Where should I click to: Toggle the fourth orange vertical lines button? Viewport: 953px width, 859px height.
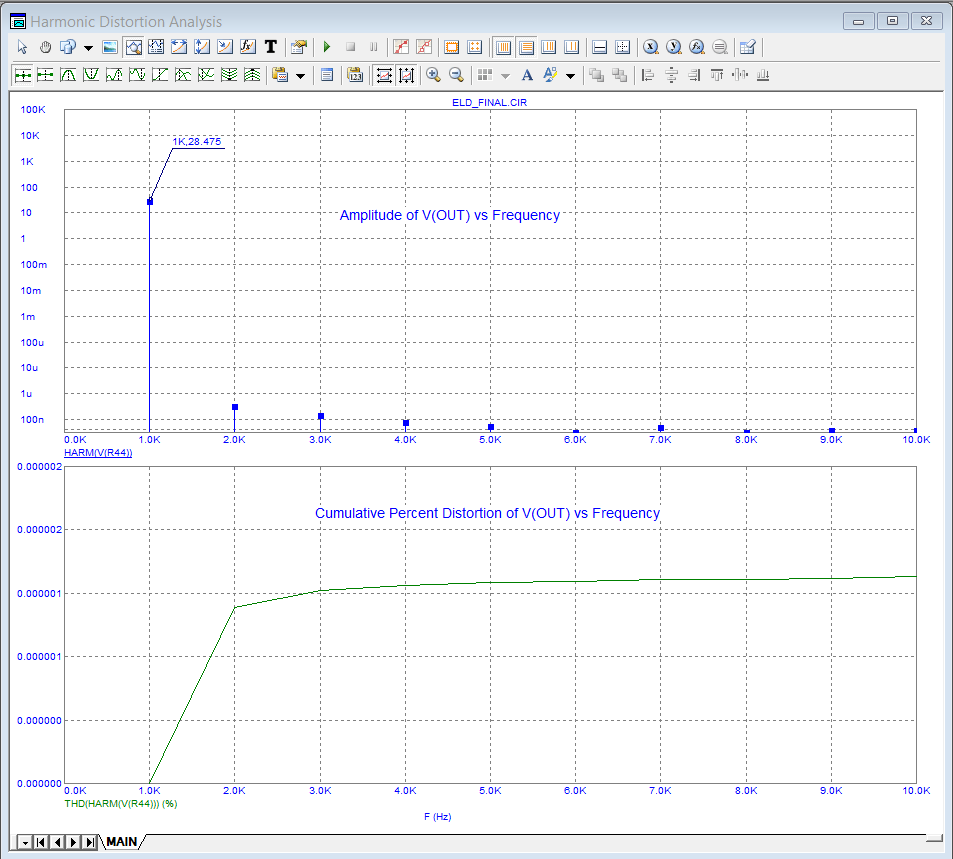[x=572, y=47]
